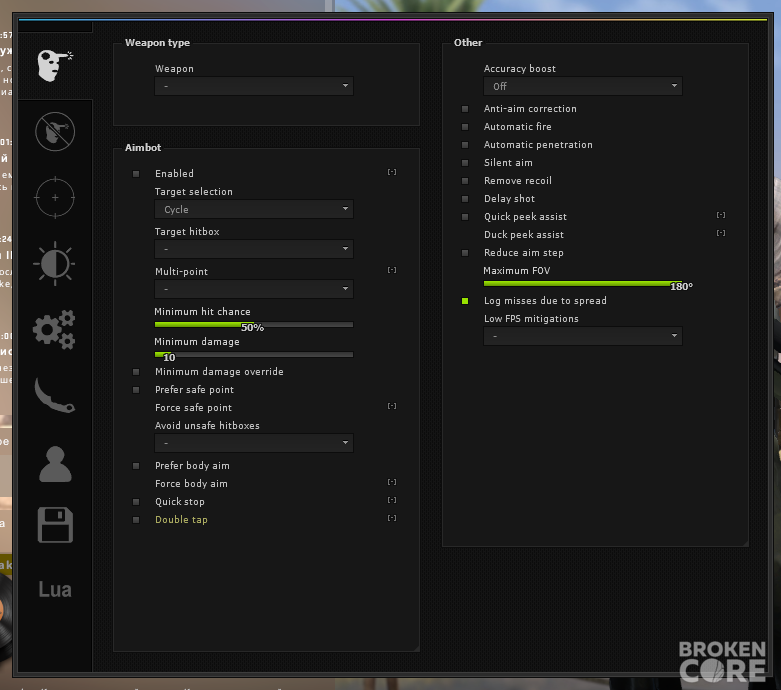Open the Misc settings tab (gears icon)
The width and height of the screenshot is (781, 690).
click(x=54, y=329)
